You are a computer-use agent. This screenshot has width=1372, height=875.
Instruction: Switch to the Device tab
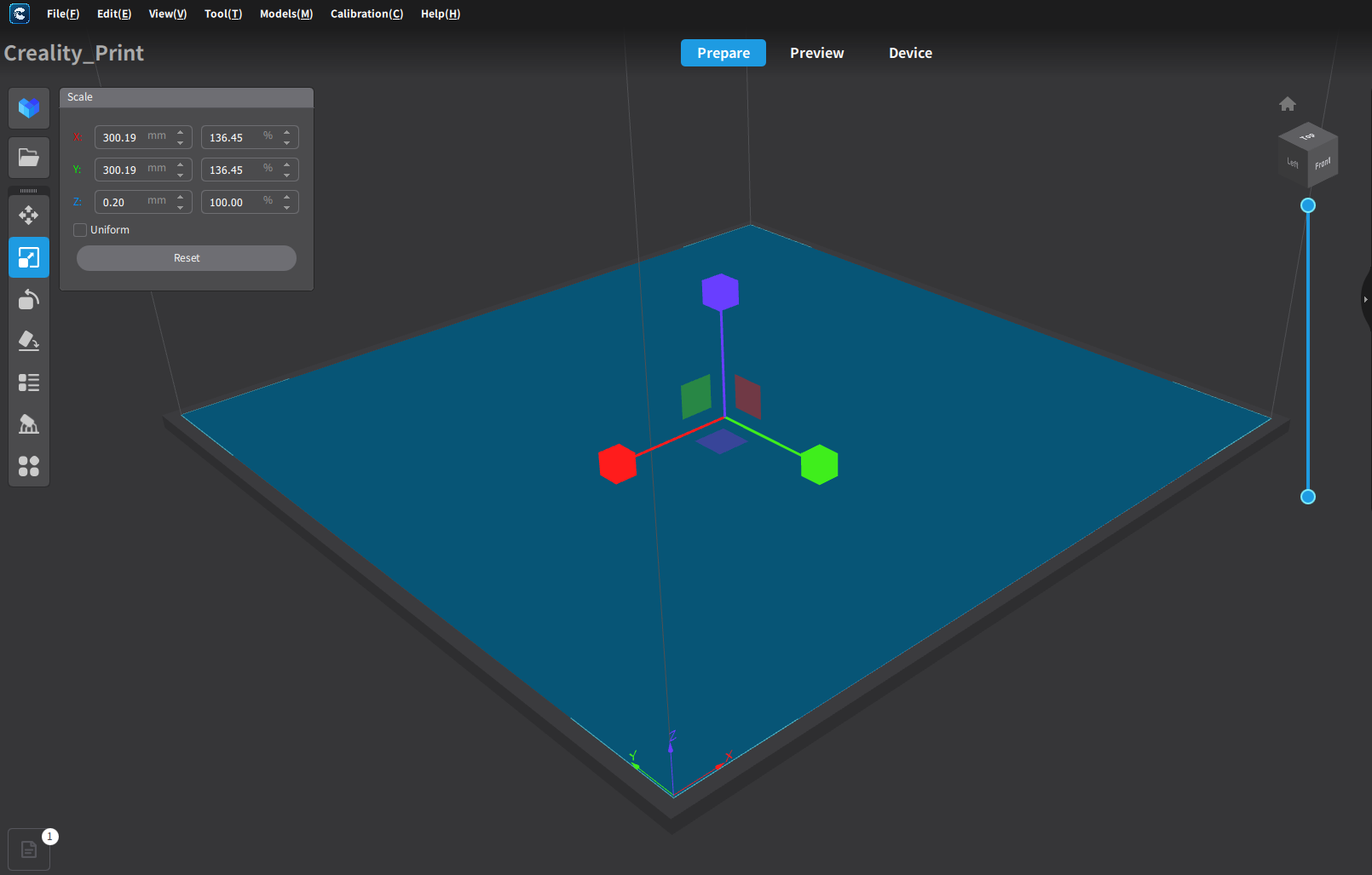(909, 53)
